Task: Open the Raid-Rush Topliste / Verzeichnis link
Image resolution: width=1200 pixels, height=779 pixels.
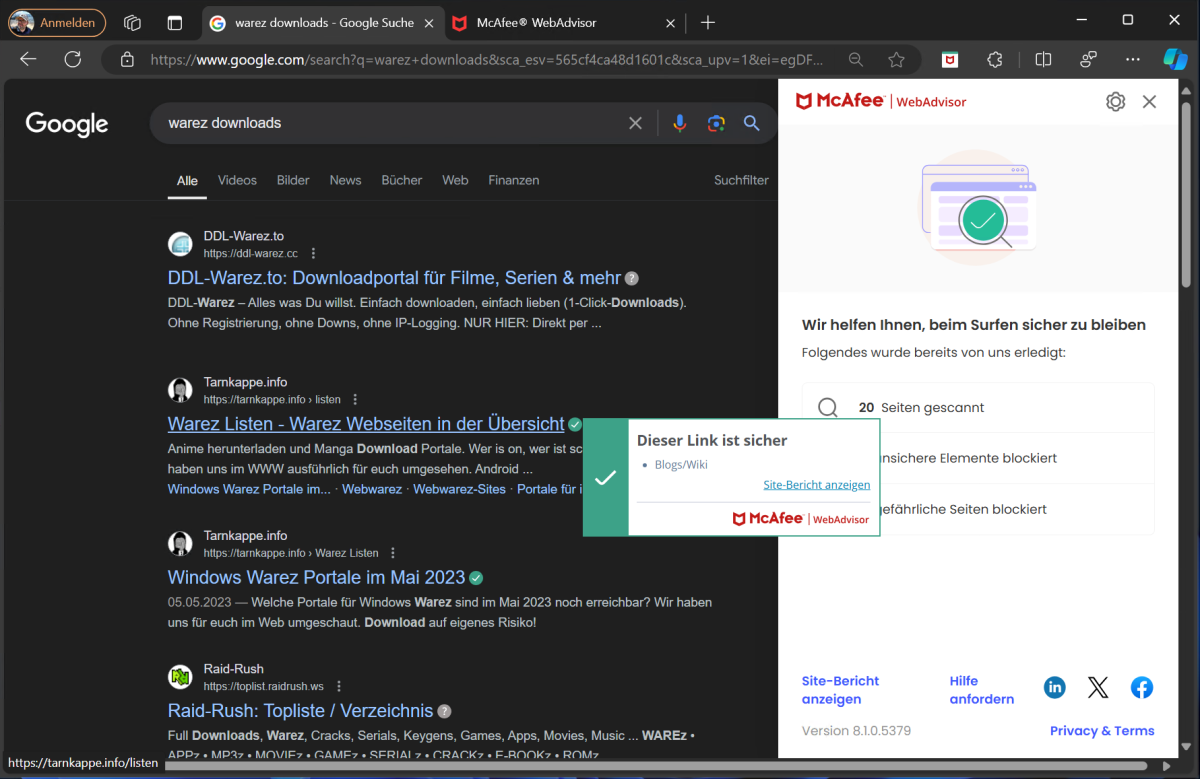Action: tap(300, 711)
